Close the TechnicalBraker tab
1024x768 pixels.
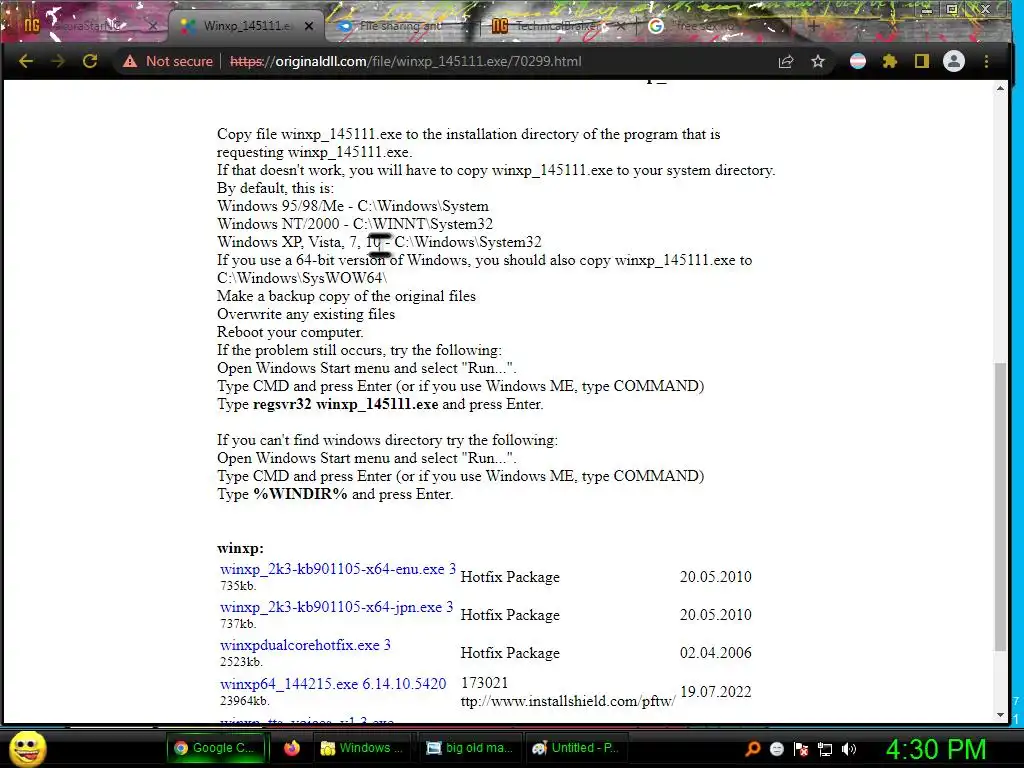click(620, 26)
